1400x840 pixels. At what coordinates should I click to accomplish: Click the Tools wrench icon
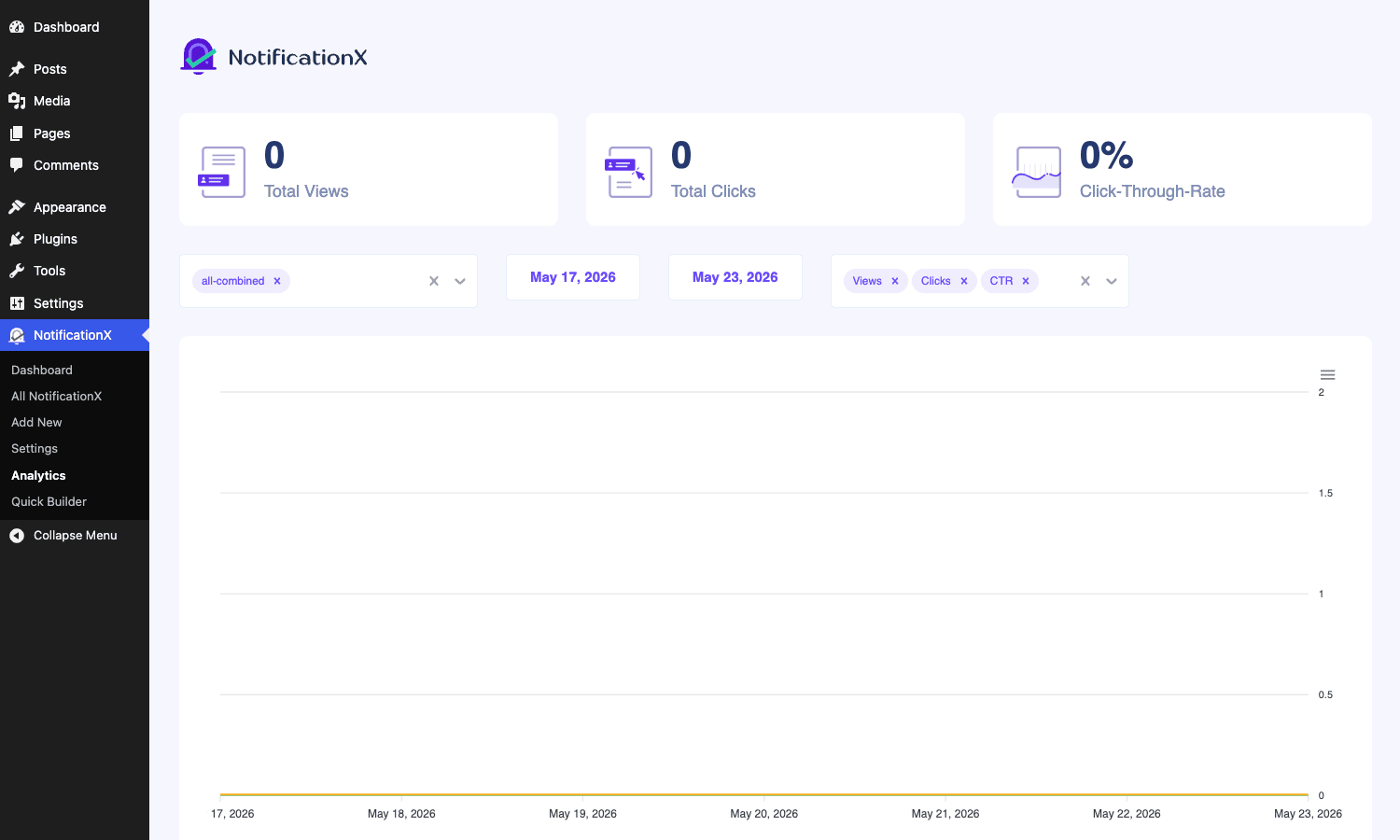[x=17, y=271]
